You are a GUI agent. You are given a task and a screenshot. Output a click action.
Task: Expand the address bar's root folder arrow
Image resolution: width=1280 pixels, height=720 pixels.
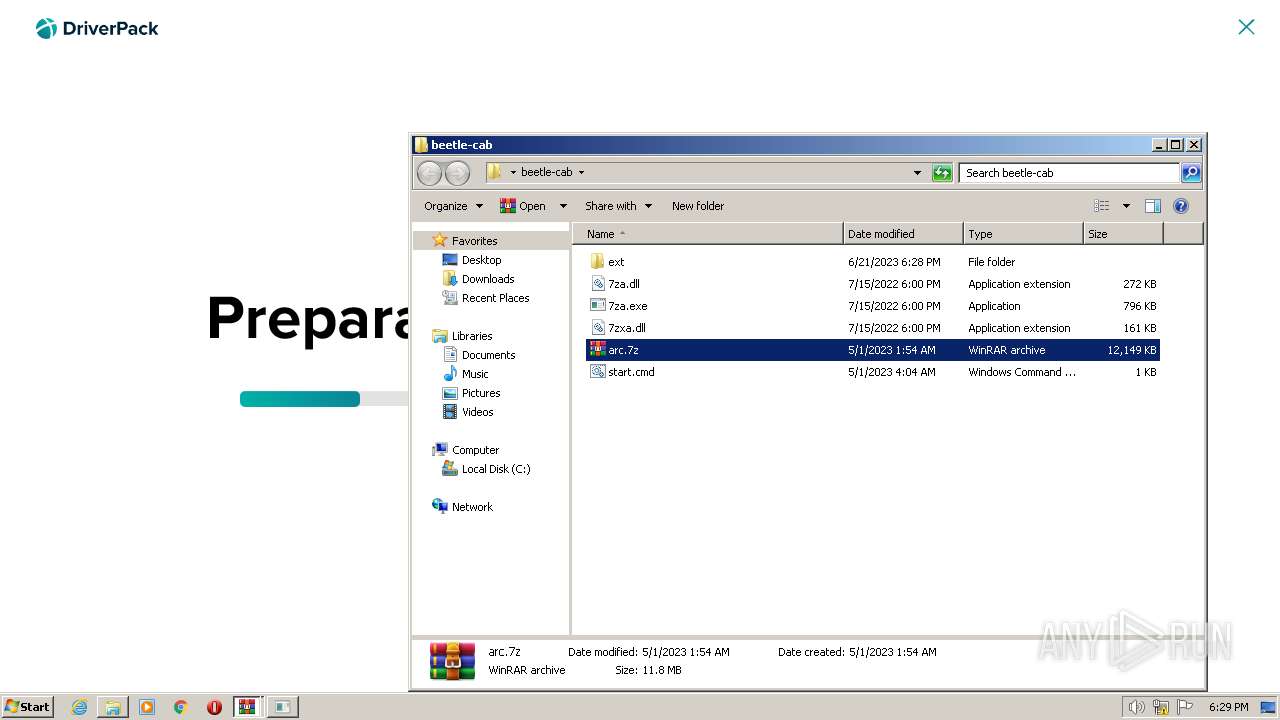[513, 173]
